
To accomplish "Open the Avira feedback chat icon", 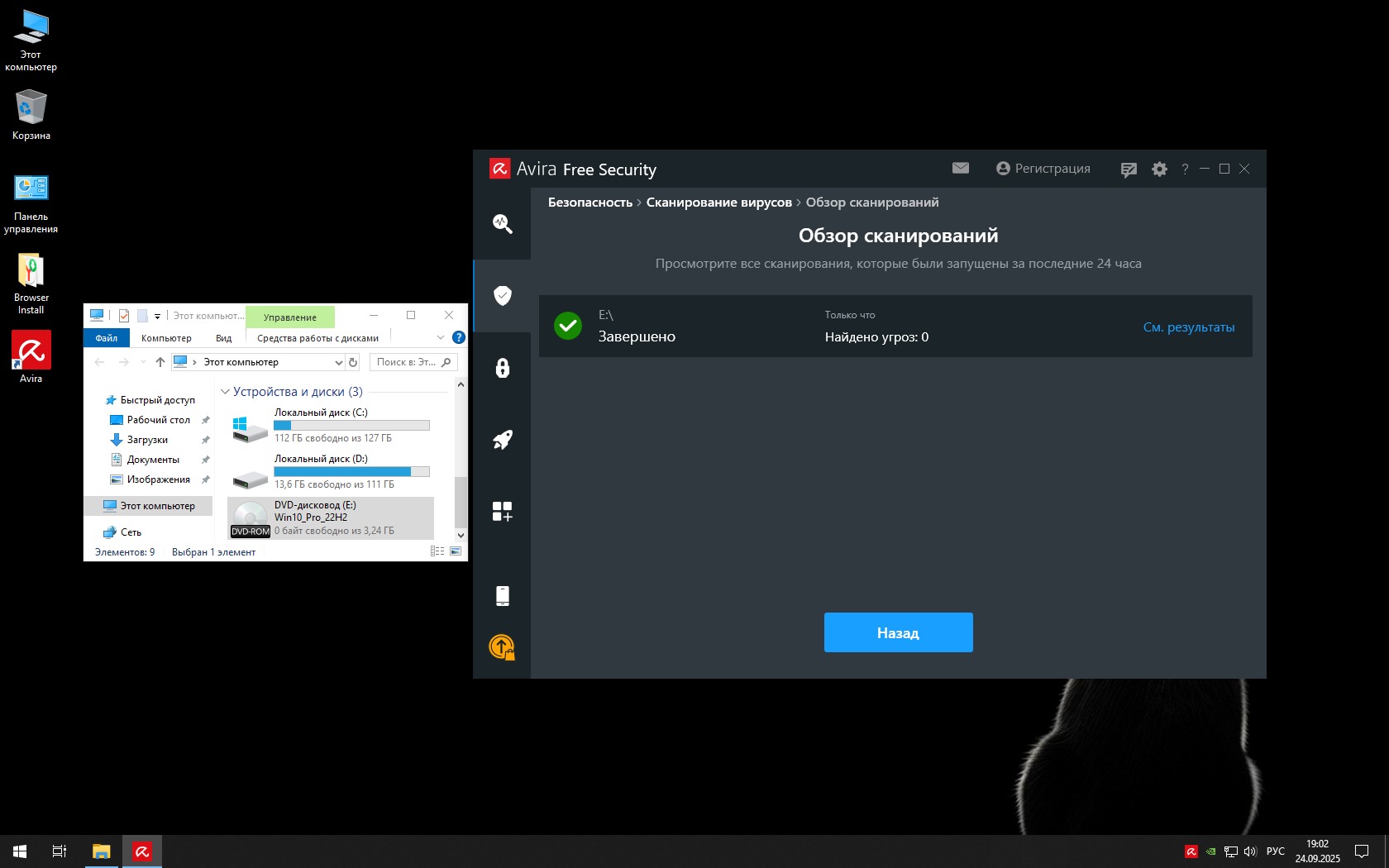I will click(1129, 169).
